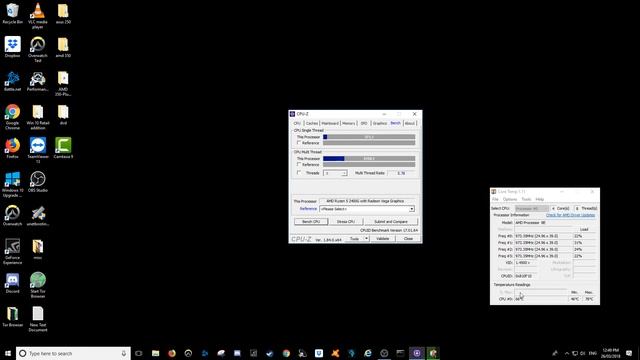
Task: Switch to the Graphics tab in CPU-Z
Action: click(x=380, y=123)
